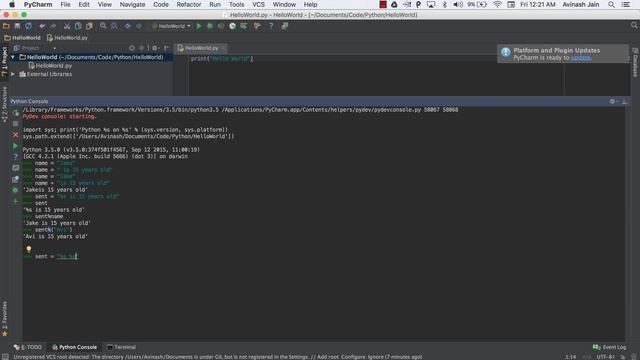
Task: Show console help question mark icon
Action: click(x=16, y=157)
